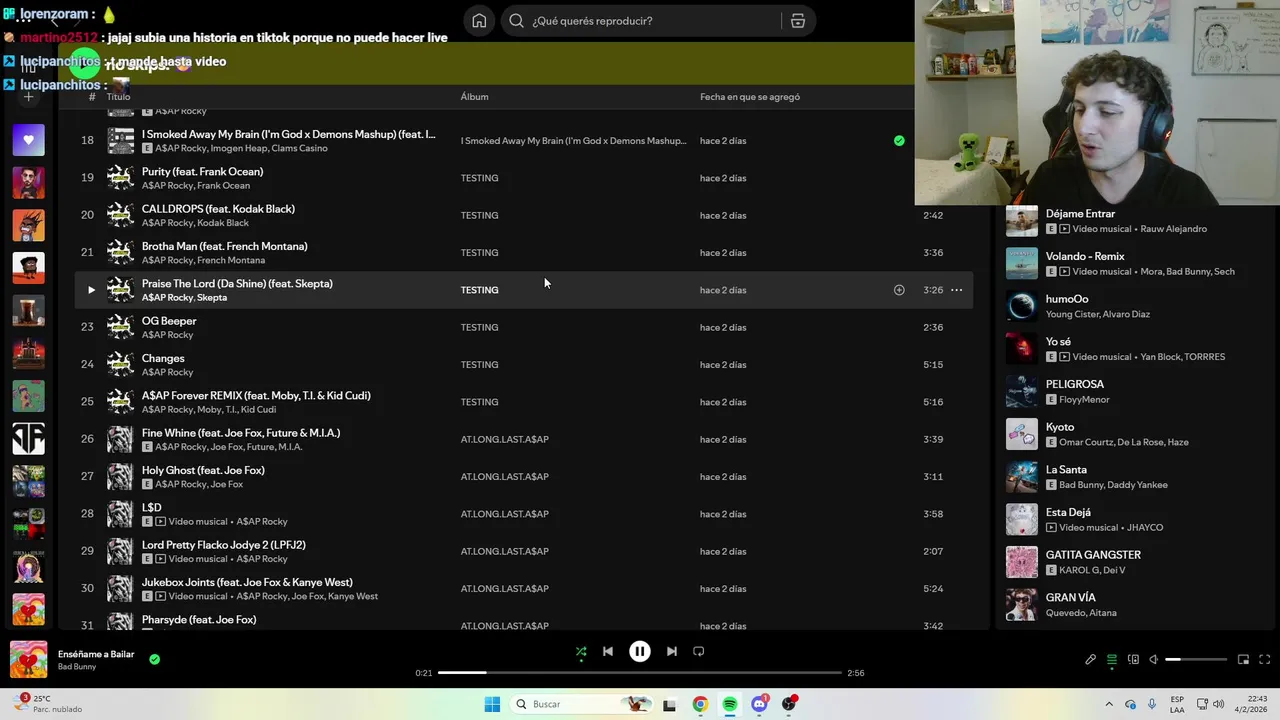Click Jukebox Joints track title
The height and width of the screenshot is (720, 1280).
pyautogui.click(x=247, y=582)
